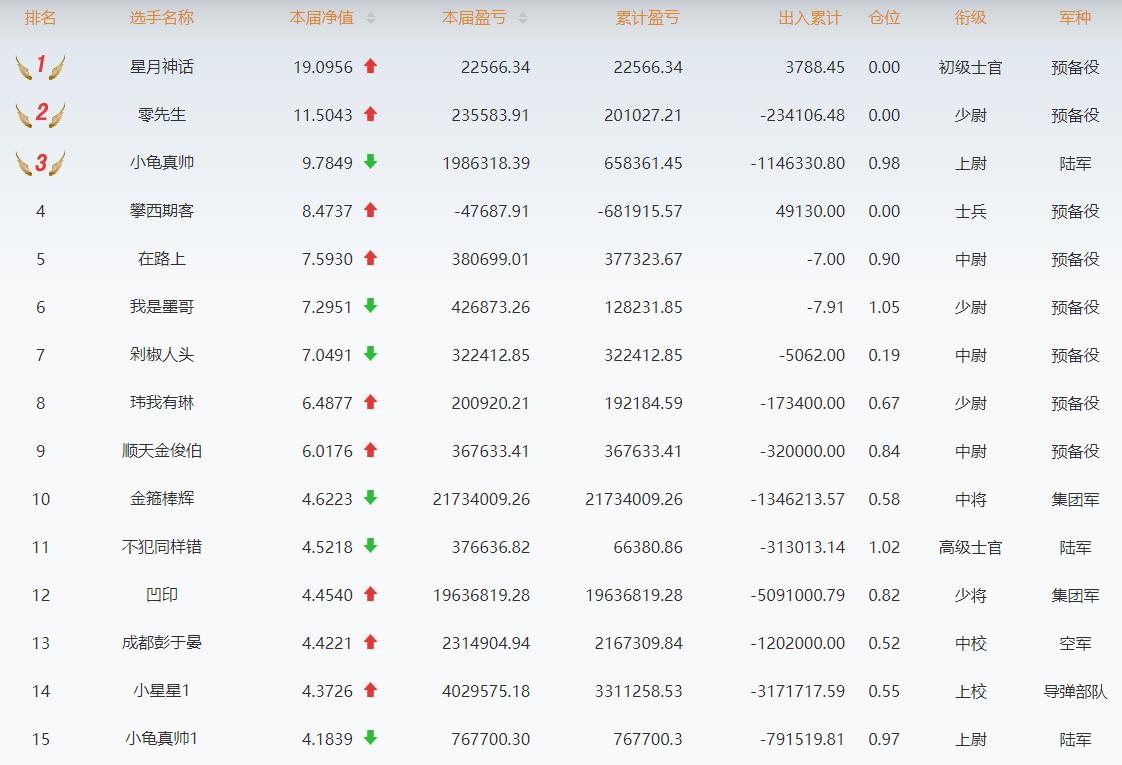Sort by 本届盈亏 using sort arrows
Image resolution: width=1122 pixels, height=765 pixels.
[523, 18]
